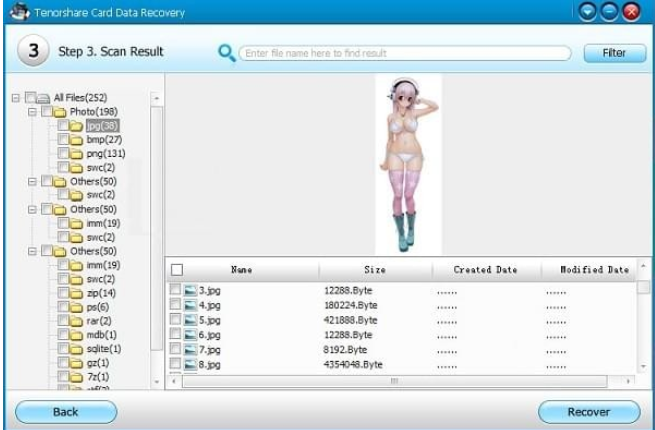Click the folder icon of mdb(1)
Image resolution: width=655 pixels, height=430 pixels.
click(76, 335)
